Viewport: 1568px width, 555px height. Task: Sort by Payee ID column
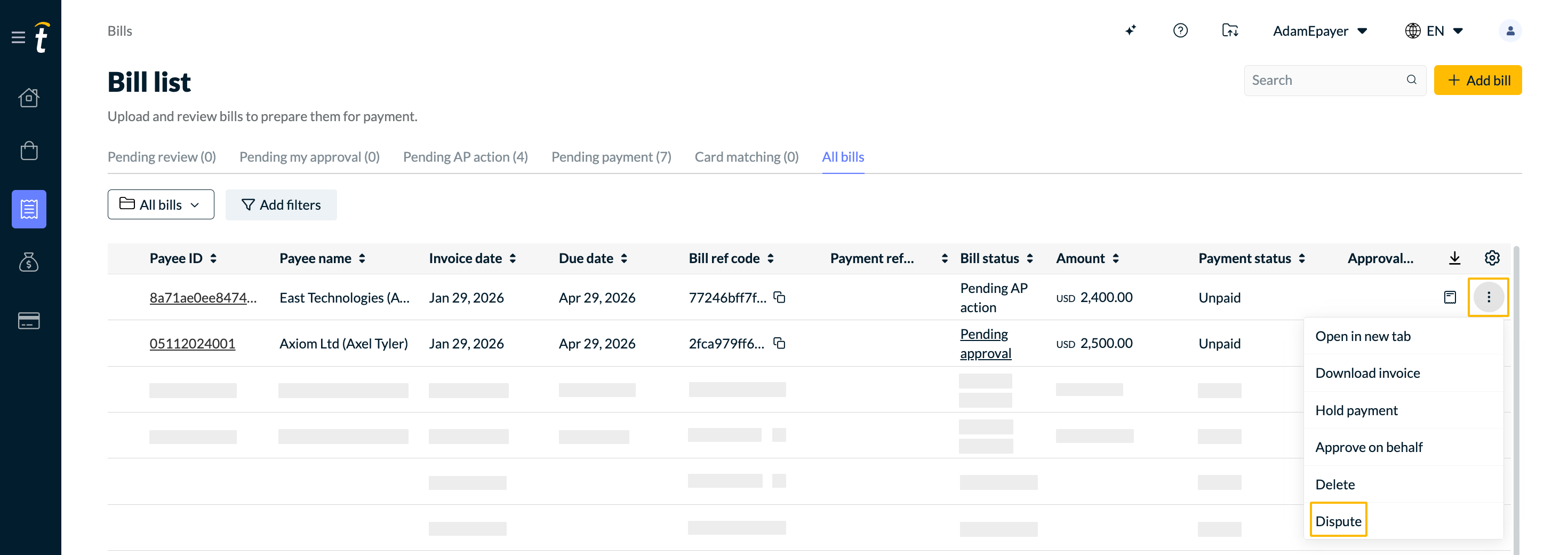pos(214,258)
